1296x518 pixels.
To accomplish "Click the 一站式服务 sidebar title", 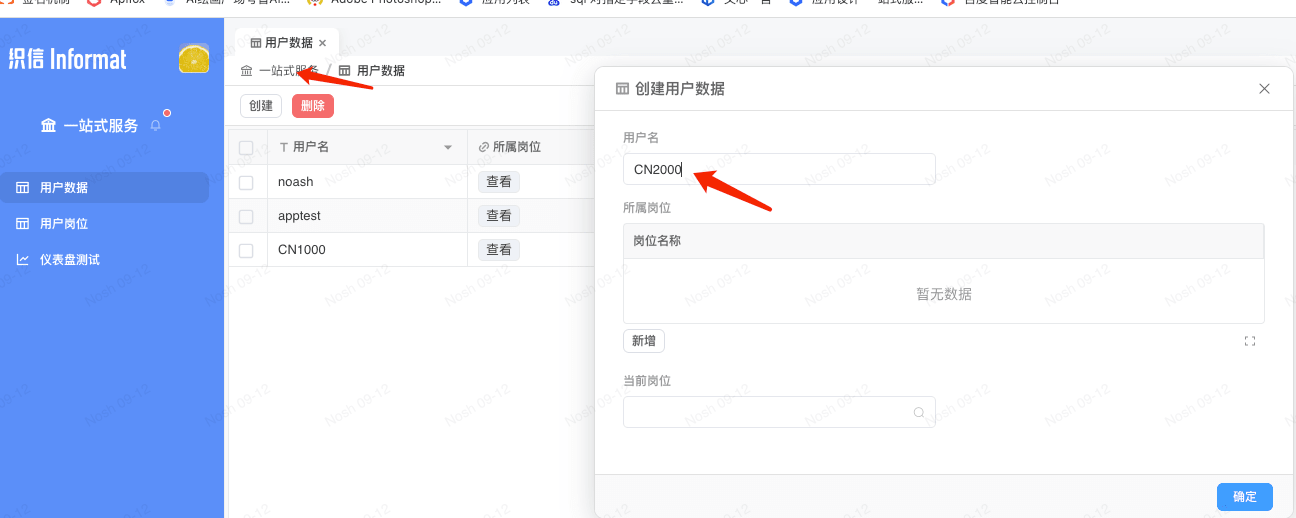I will click(x=101, y=126).
